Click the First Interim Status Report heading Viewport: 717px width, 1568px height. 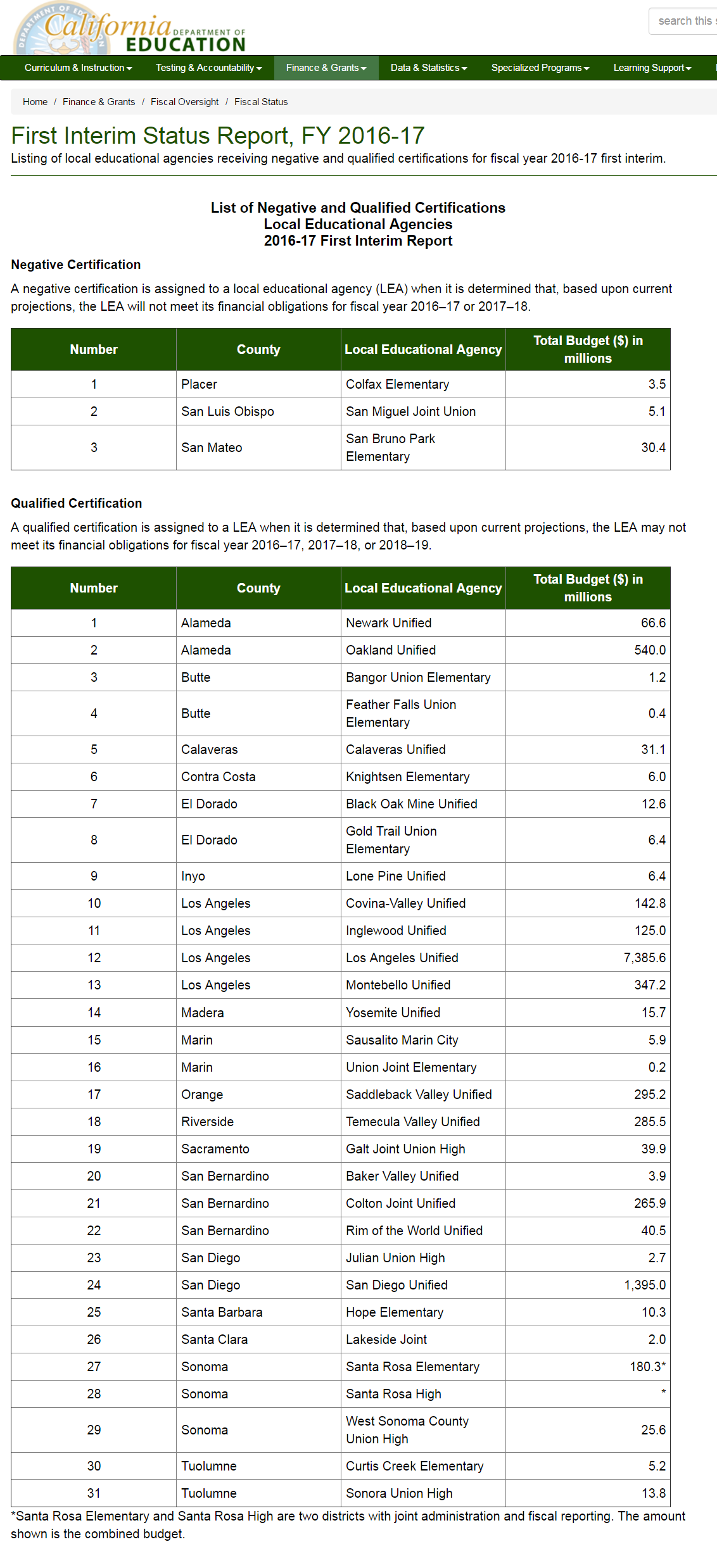217,135
